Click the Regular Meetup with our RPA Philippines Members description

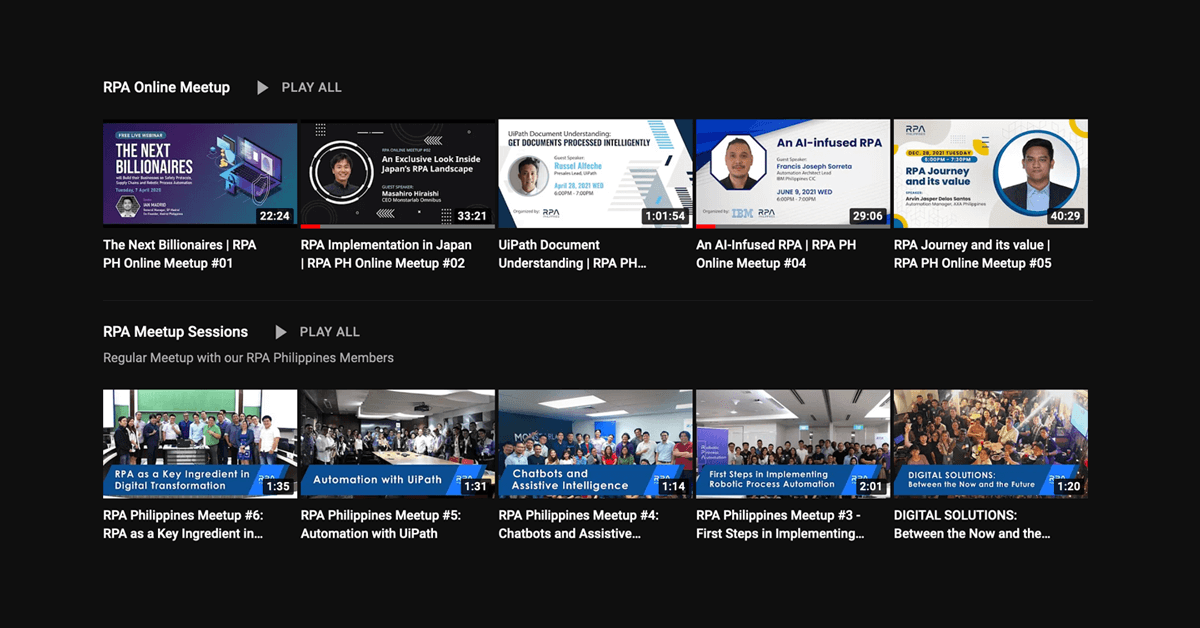[x=248, y=358]
